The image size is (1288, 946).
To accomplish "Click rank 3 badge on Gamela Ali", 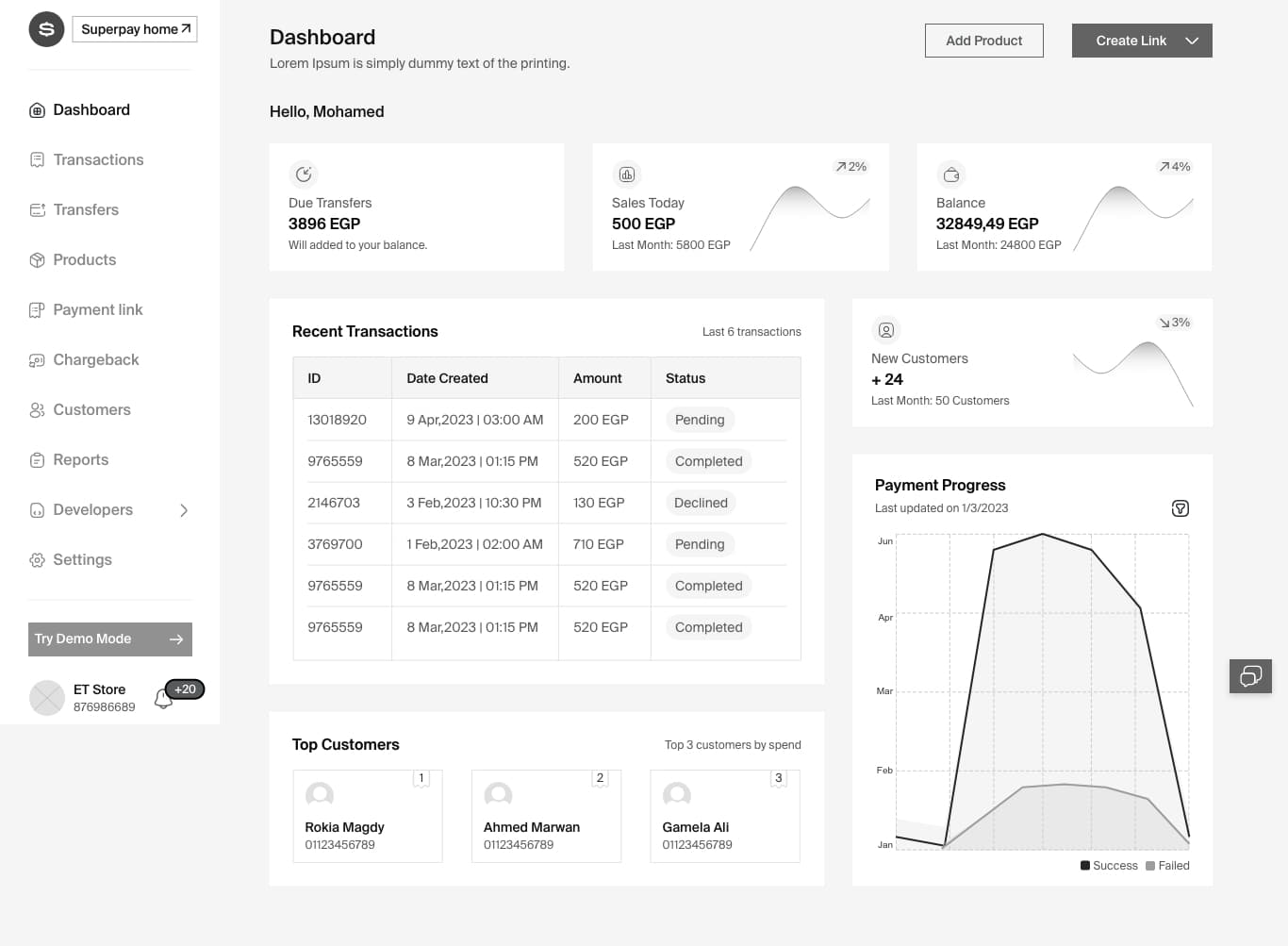I will point(778,778).
